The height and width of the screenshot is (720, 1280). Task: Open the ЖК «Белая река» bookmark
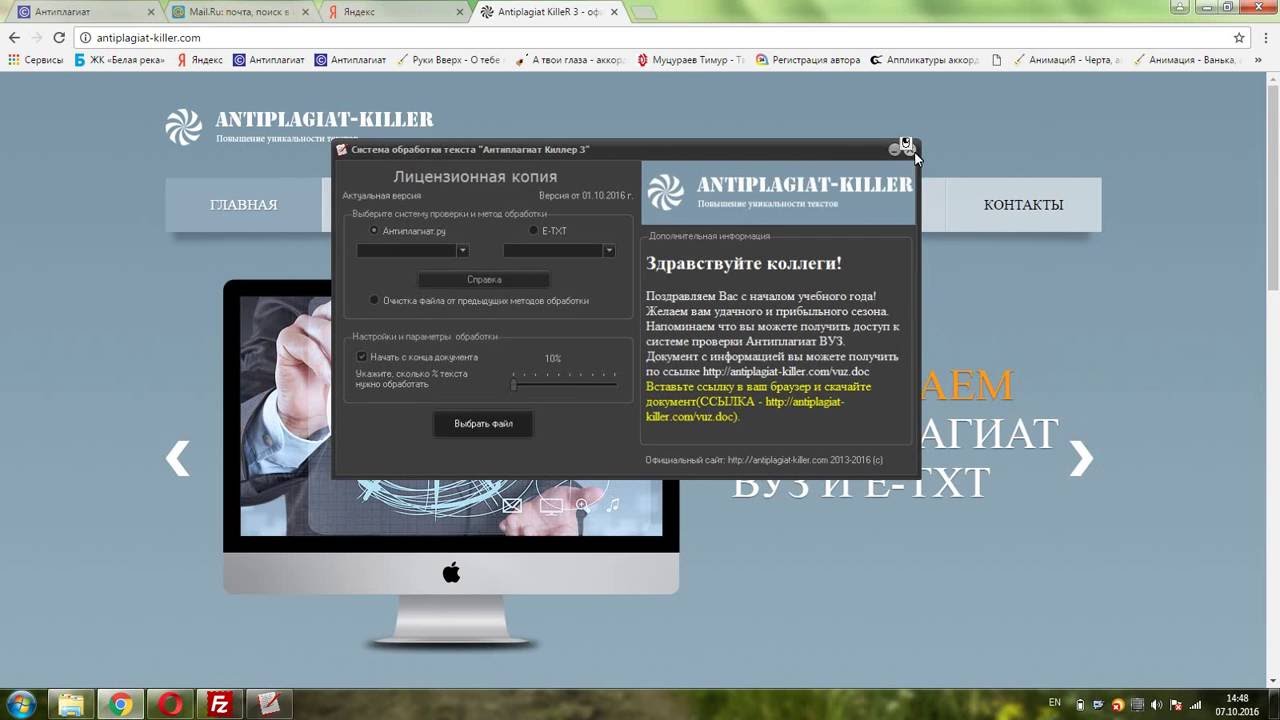pos(119,60)
